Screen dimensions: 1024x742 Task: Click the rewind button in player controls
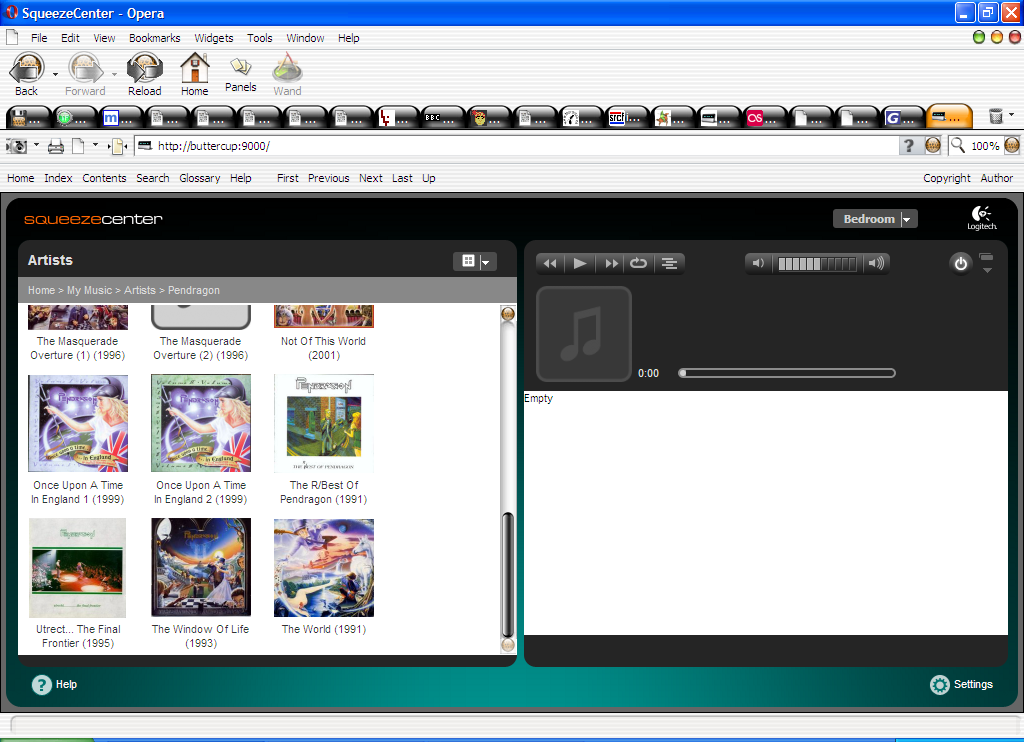[550, 264]
